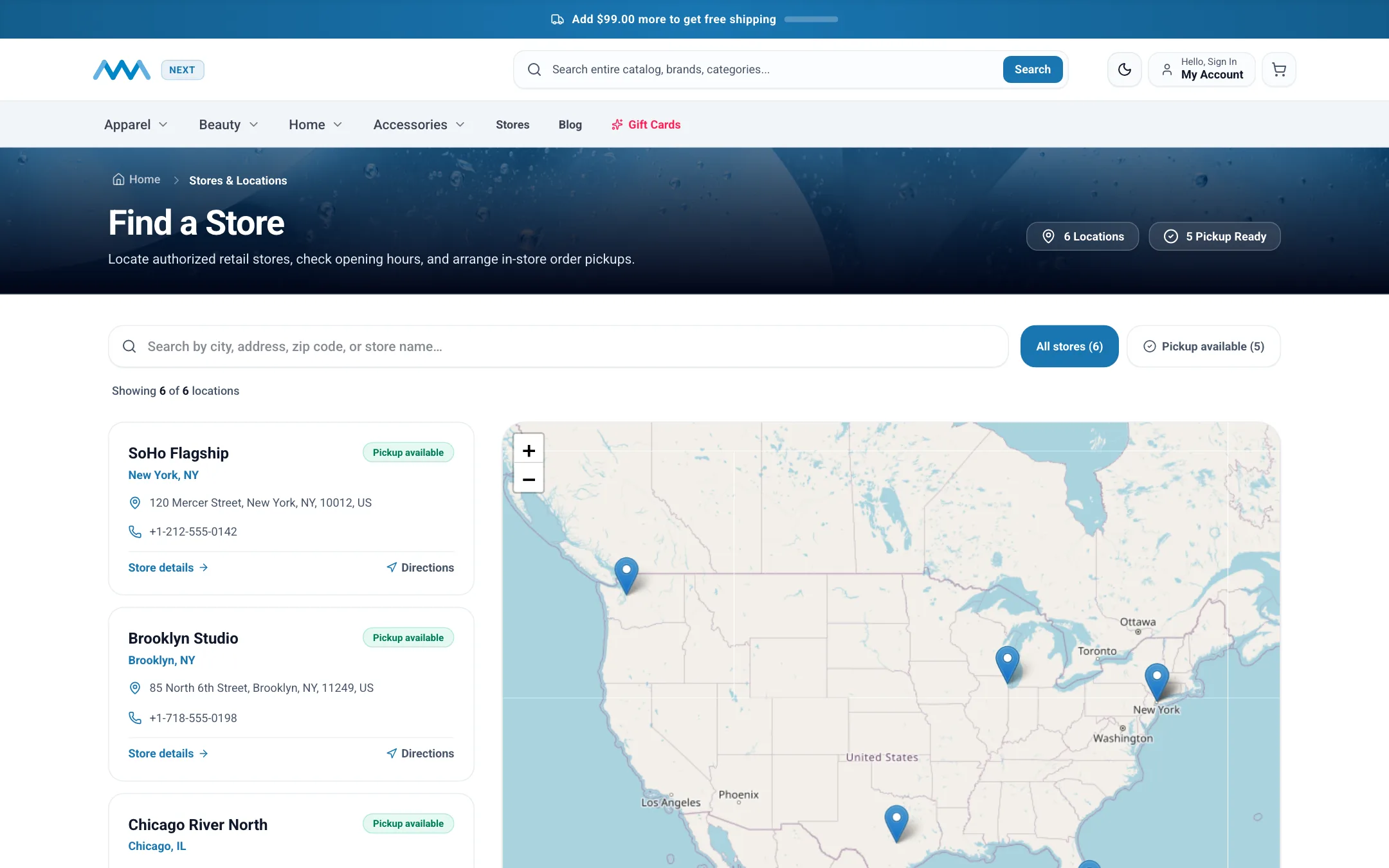The width and height of the screenshot is (1389, 868).
Task: Select the Texas map pin
Action: coord(896,824)
